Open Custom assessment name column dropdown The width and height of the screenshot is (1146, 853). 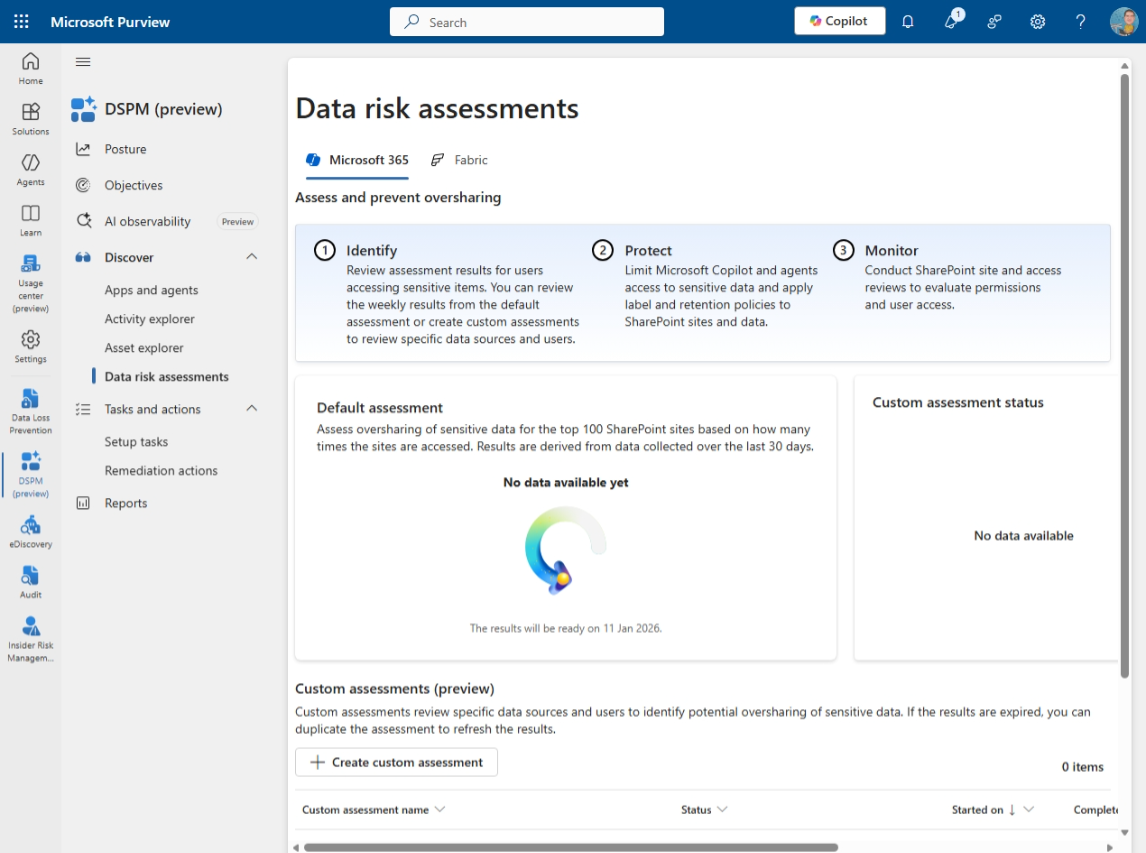point(440,809)
